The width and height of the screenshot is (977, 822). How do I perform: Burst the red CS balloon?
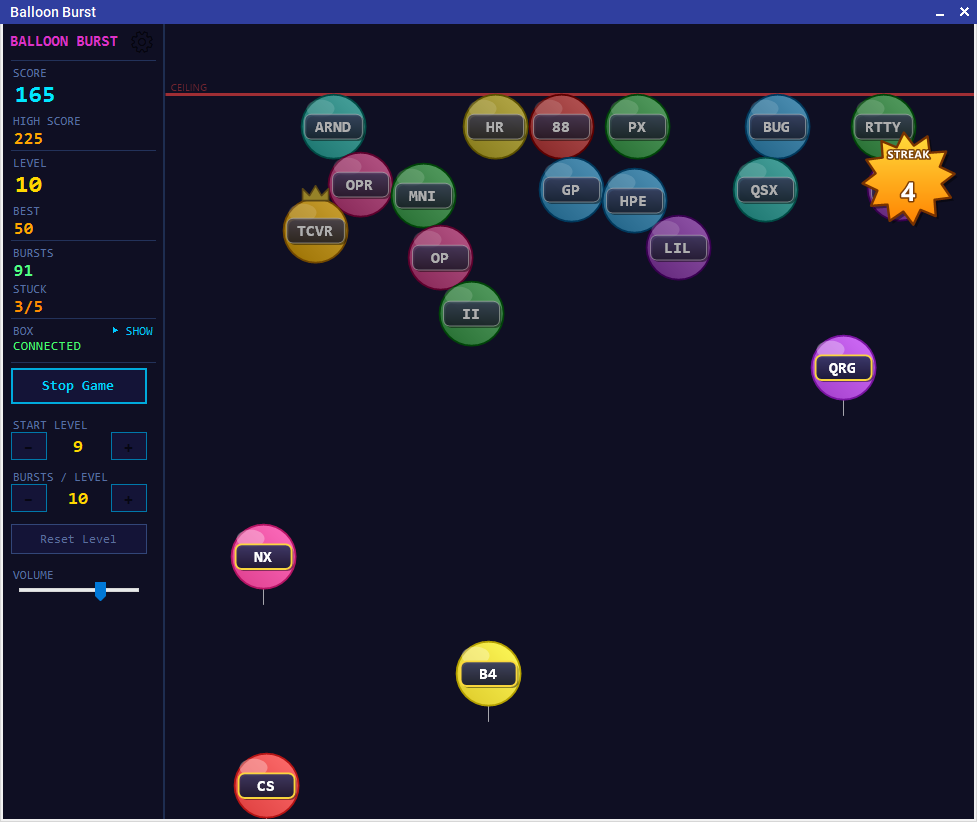(266, 785)
